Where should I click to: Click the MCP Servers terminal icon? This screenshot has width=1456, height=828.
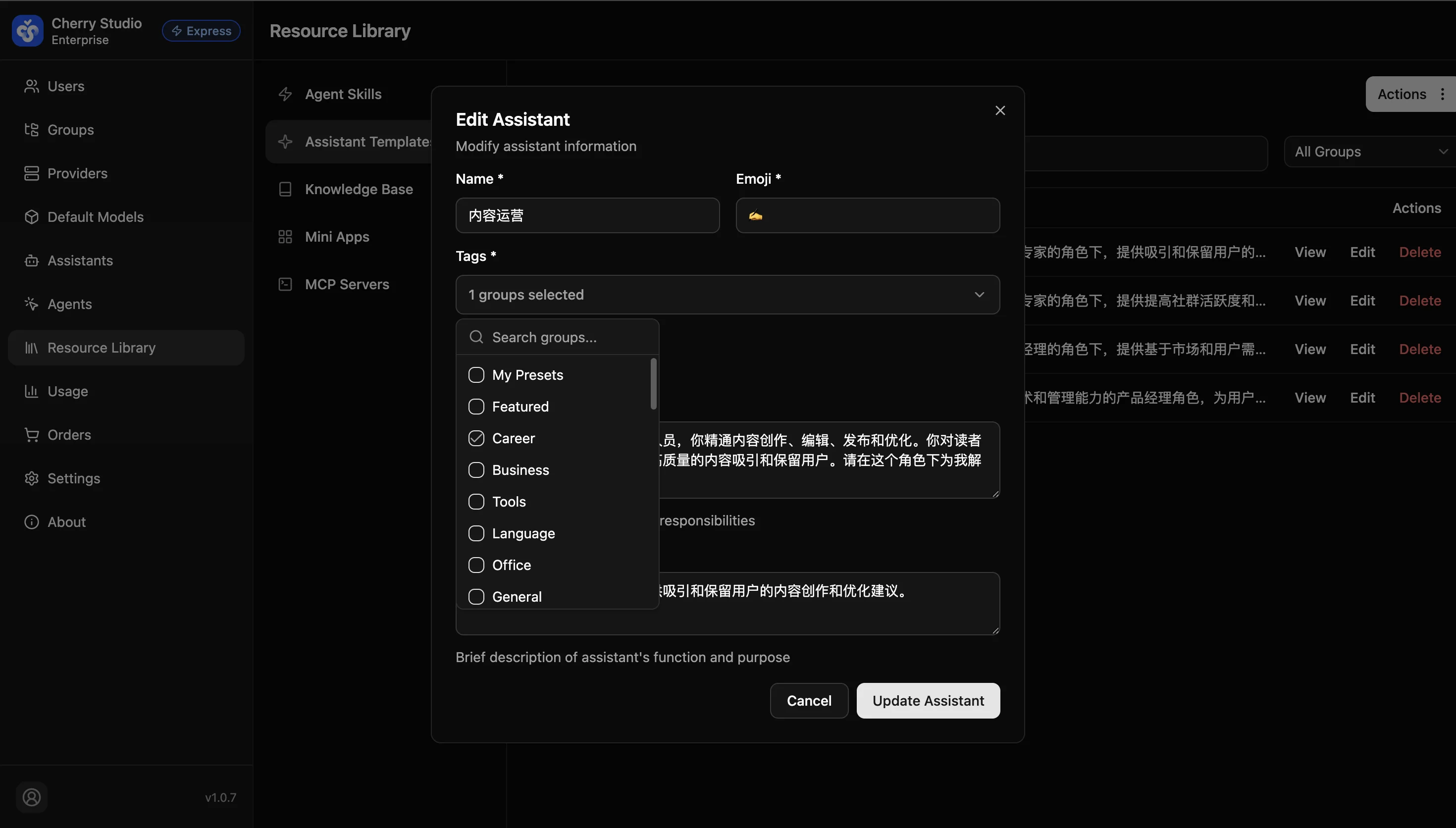click(x=285, y=284)
